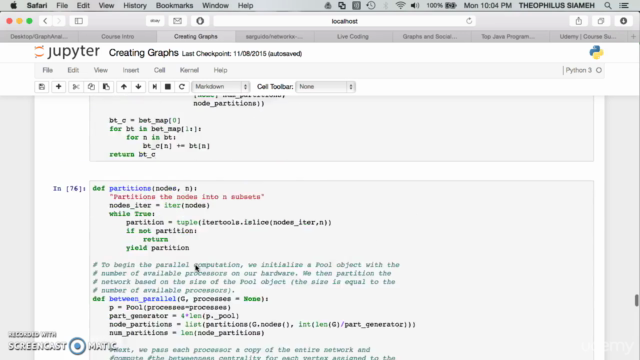The height and width of the screenshot is (360, 640).
Task: Open the notebook Kernel menu
Action: point(189,70)
